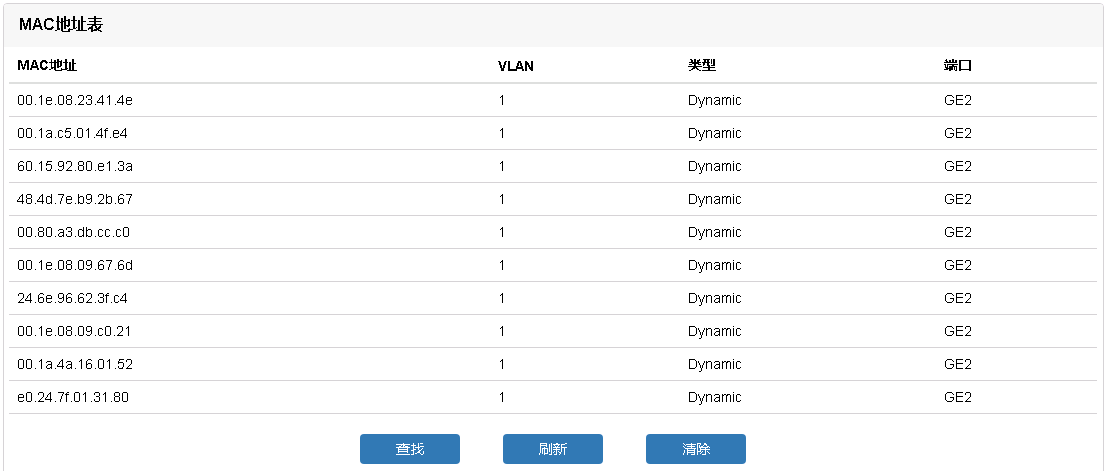This screenshot has height=471, width=1112.
Task: Select the 端口 column header
Action: 957,65
